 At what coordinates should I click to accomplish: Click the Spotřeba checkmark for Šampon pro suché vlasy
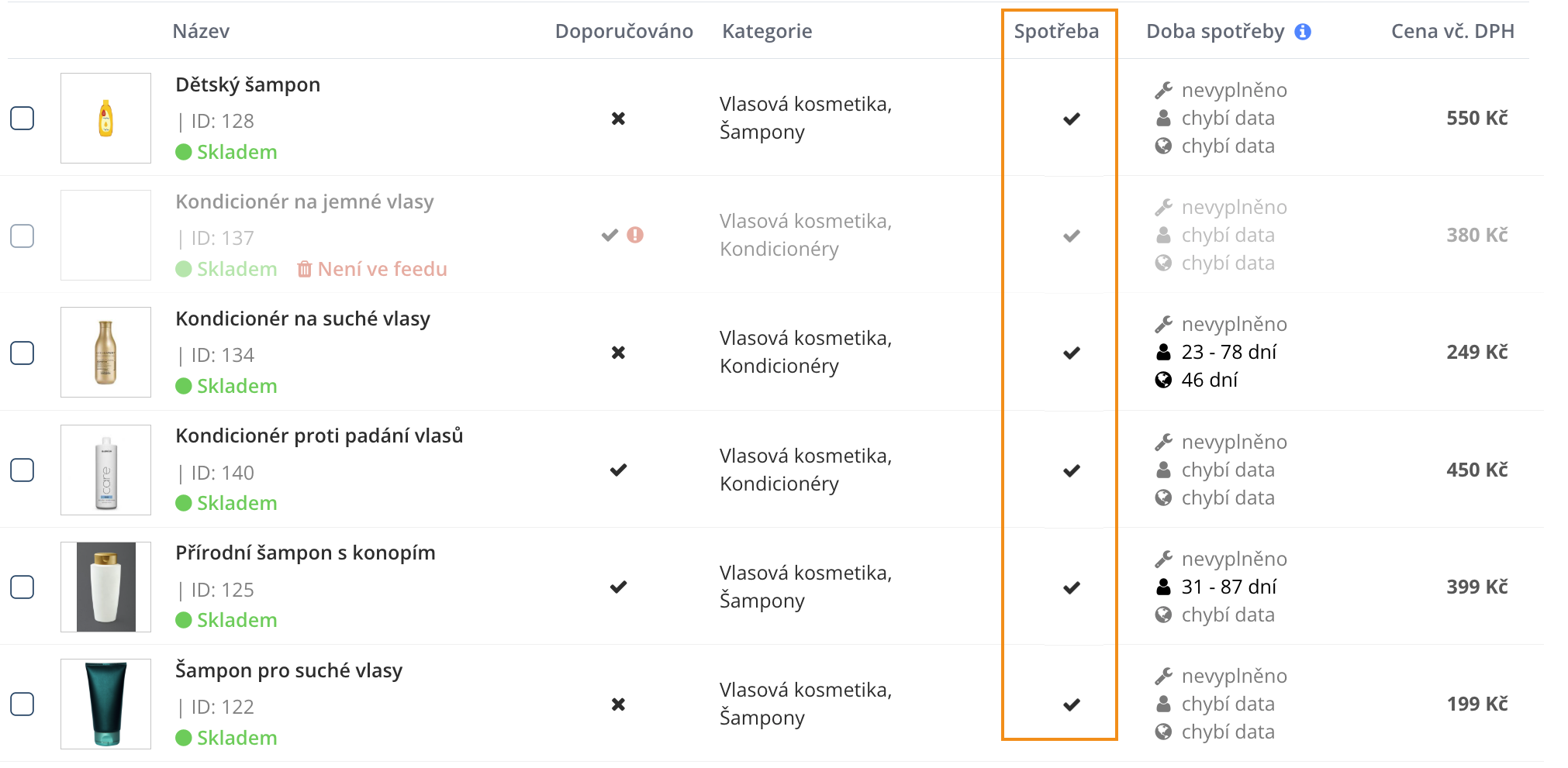1072,704
